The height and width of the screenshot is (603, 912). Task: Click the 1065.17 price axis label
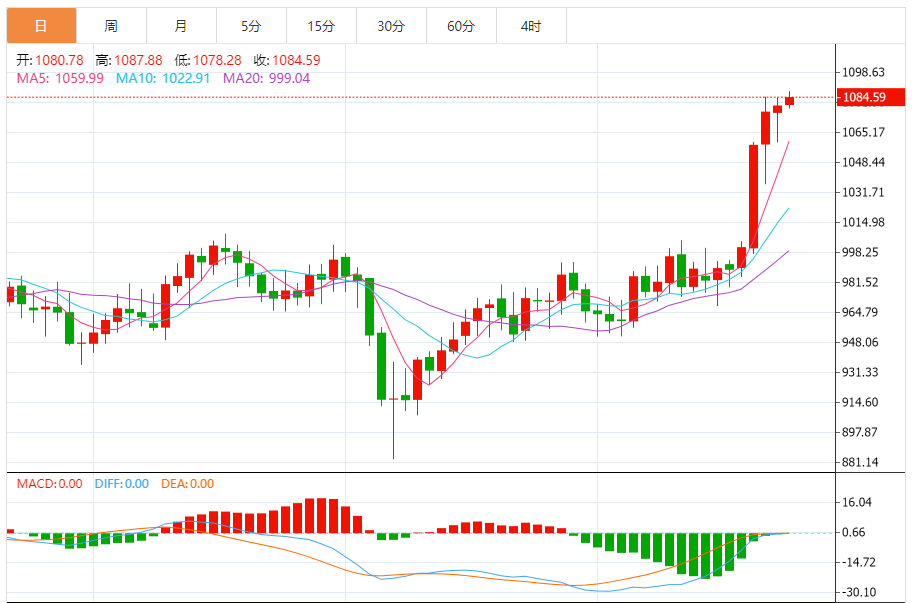(863, 132)
